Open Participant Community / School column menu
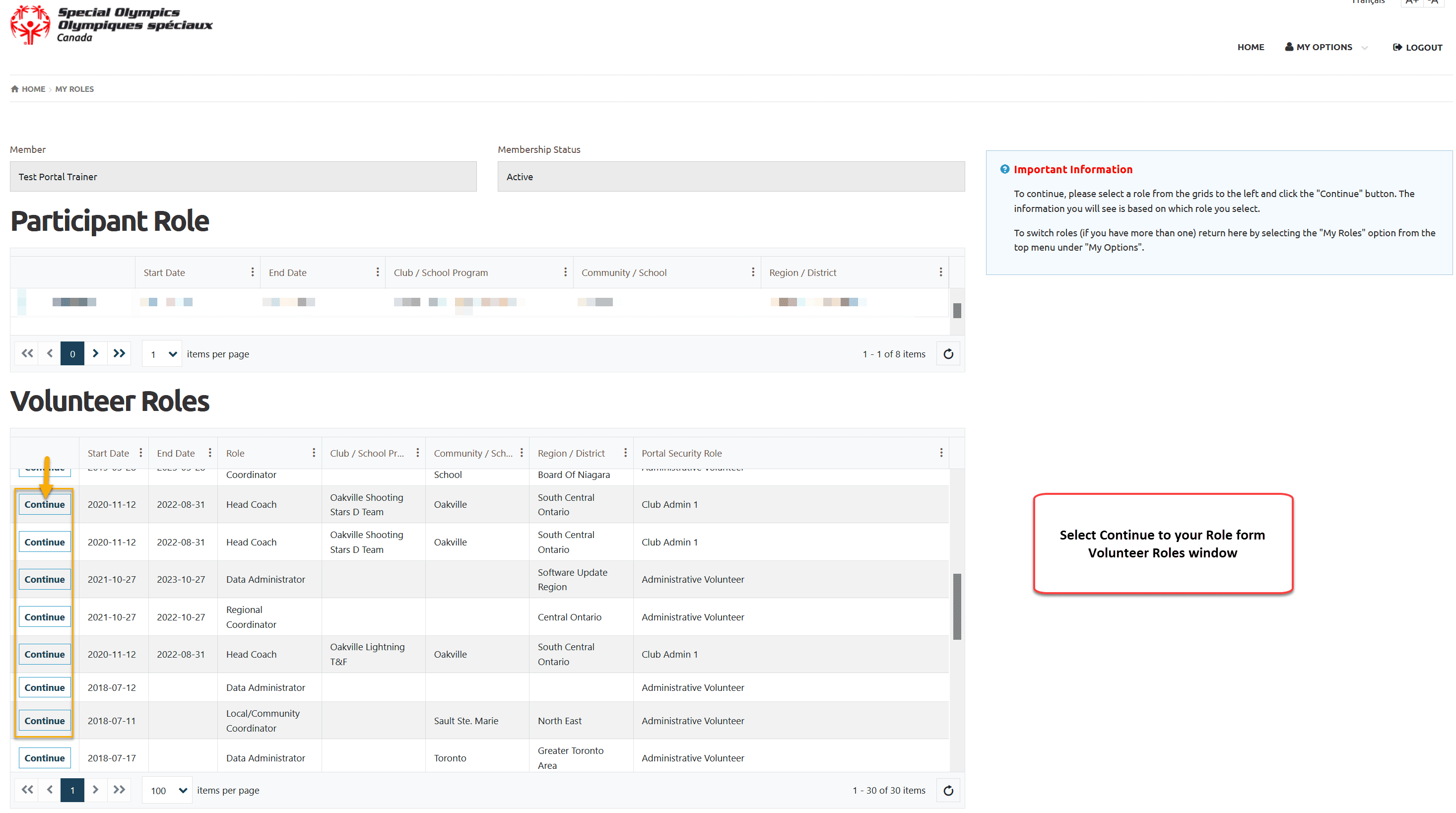1456x813 pixels. [753, 272]
